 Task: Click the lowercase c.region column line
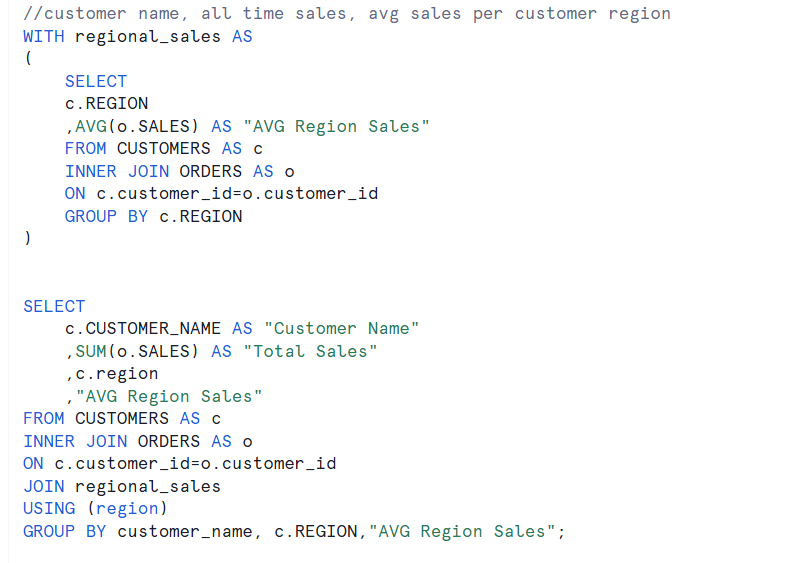[112, 374]
